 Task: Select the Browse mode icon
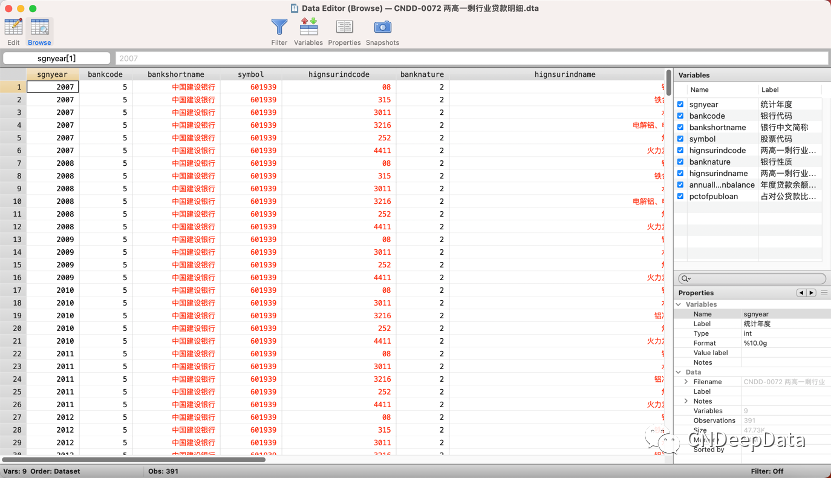(40, 32)
